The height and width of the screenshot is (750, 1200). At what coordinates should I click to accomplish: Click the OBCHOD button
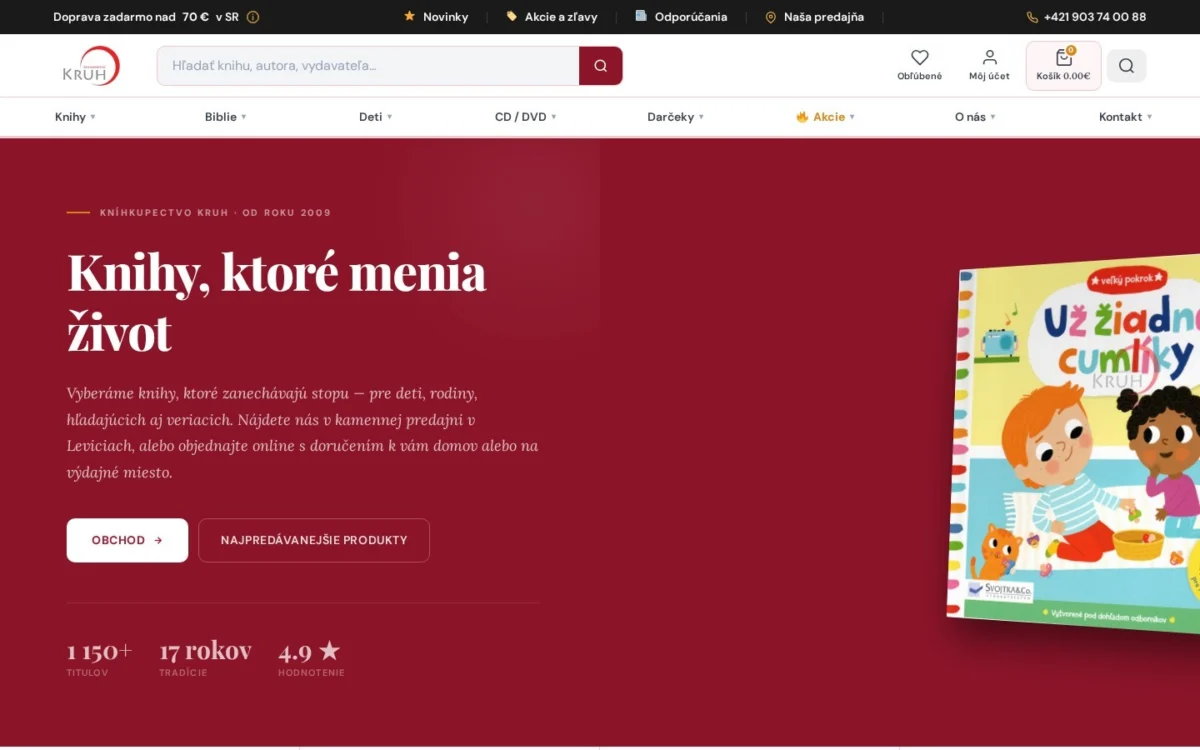point(127,540)
